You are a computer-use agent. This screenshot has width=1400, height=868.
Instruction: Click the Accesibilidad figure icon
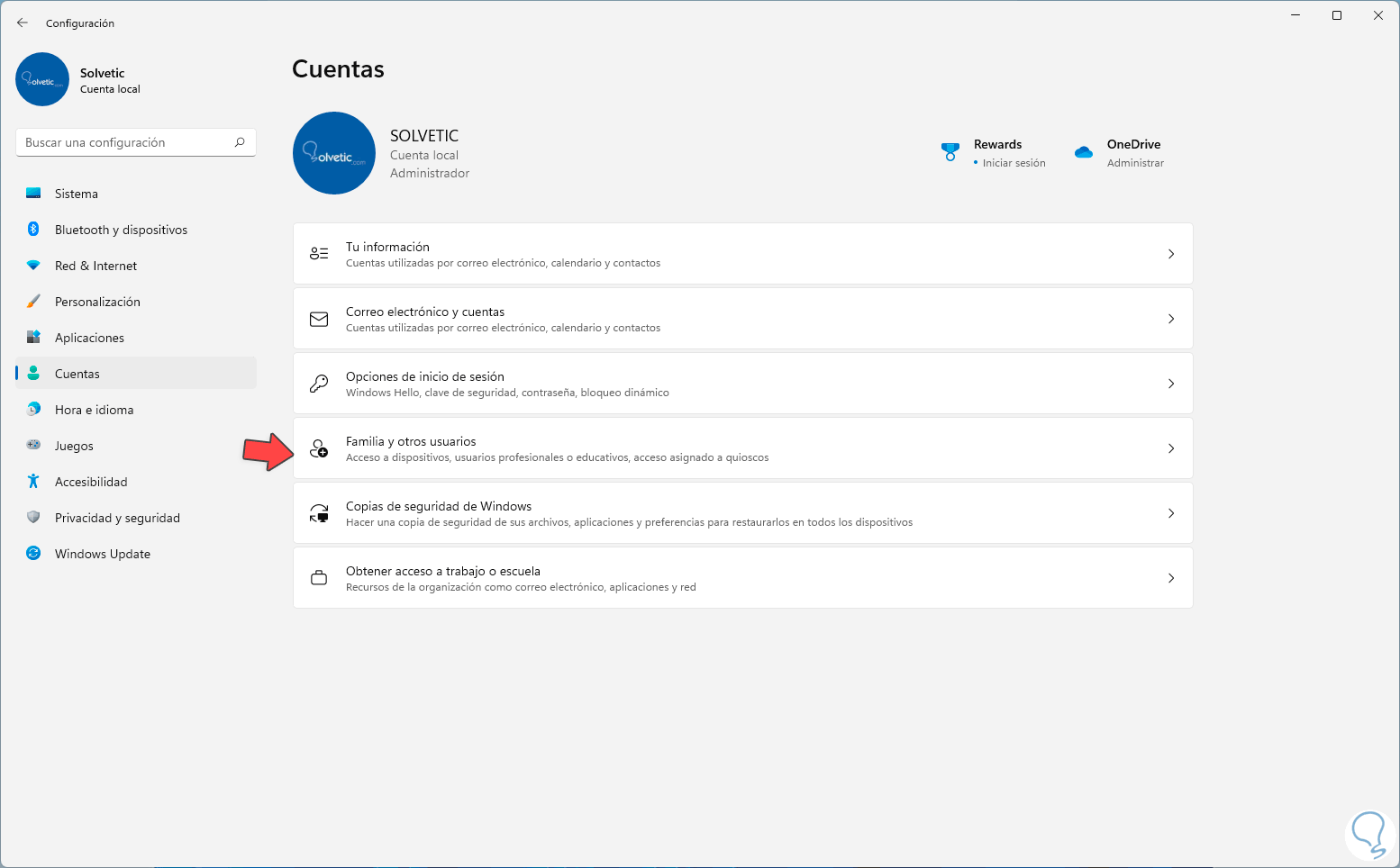pyautogui.click(x=33, y=482)
